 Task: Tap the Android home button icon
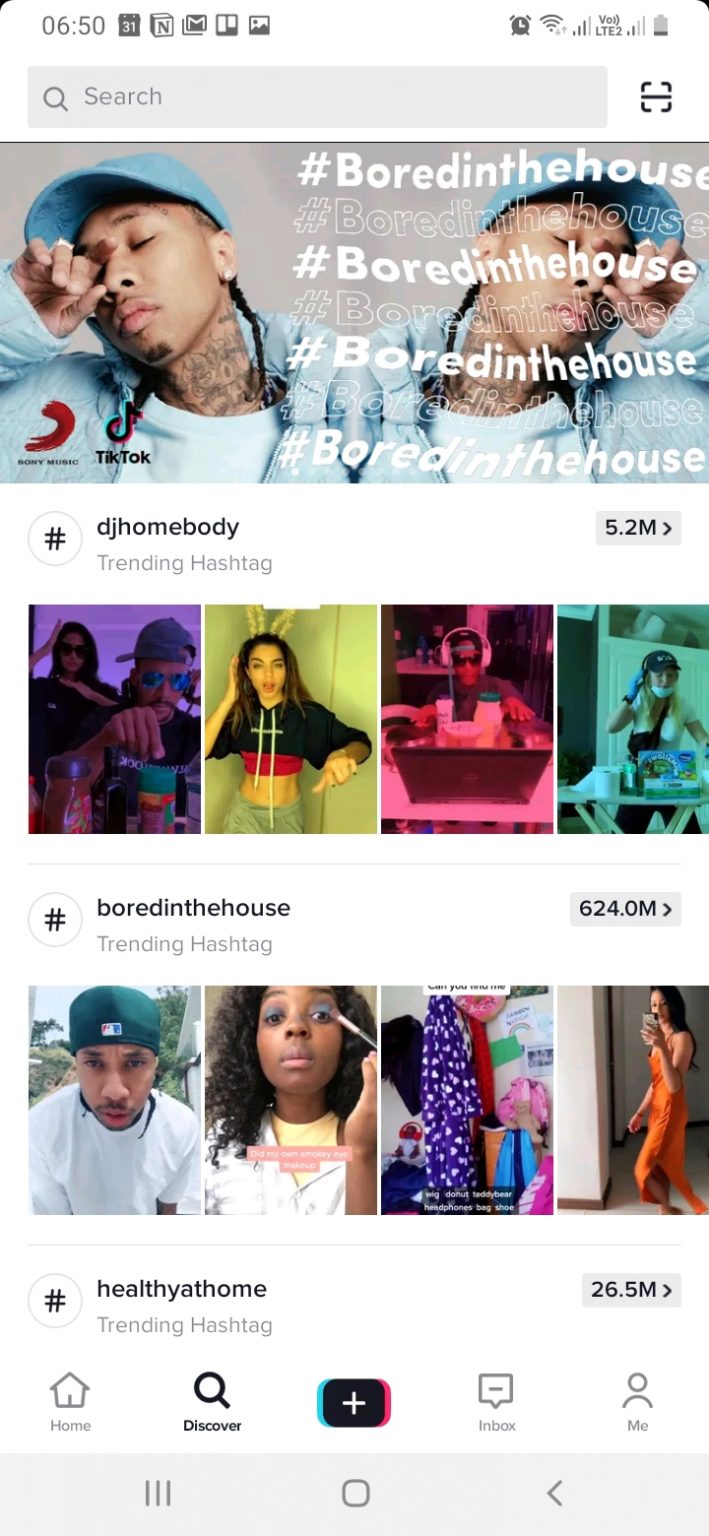click(x=355, y=1493)
